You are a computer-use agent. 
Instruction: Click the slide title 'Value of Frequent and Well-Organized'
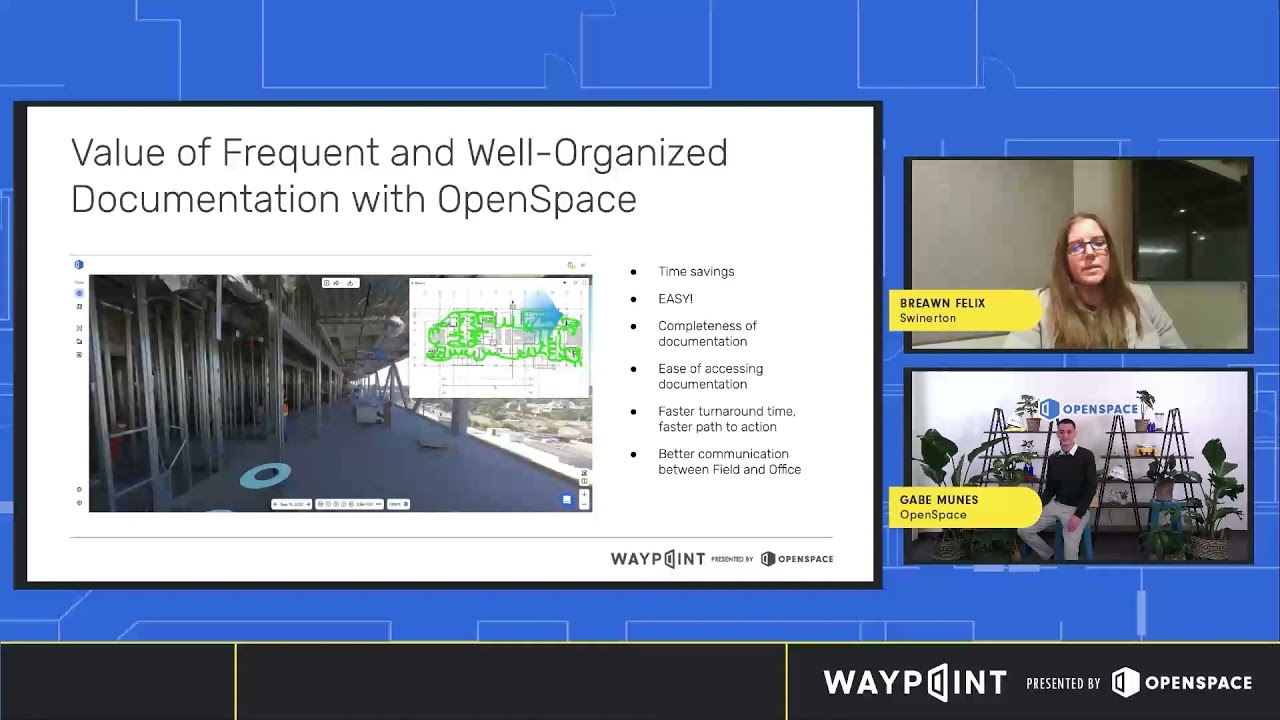coord(399,153)
